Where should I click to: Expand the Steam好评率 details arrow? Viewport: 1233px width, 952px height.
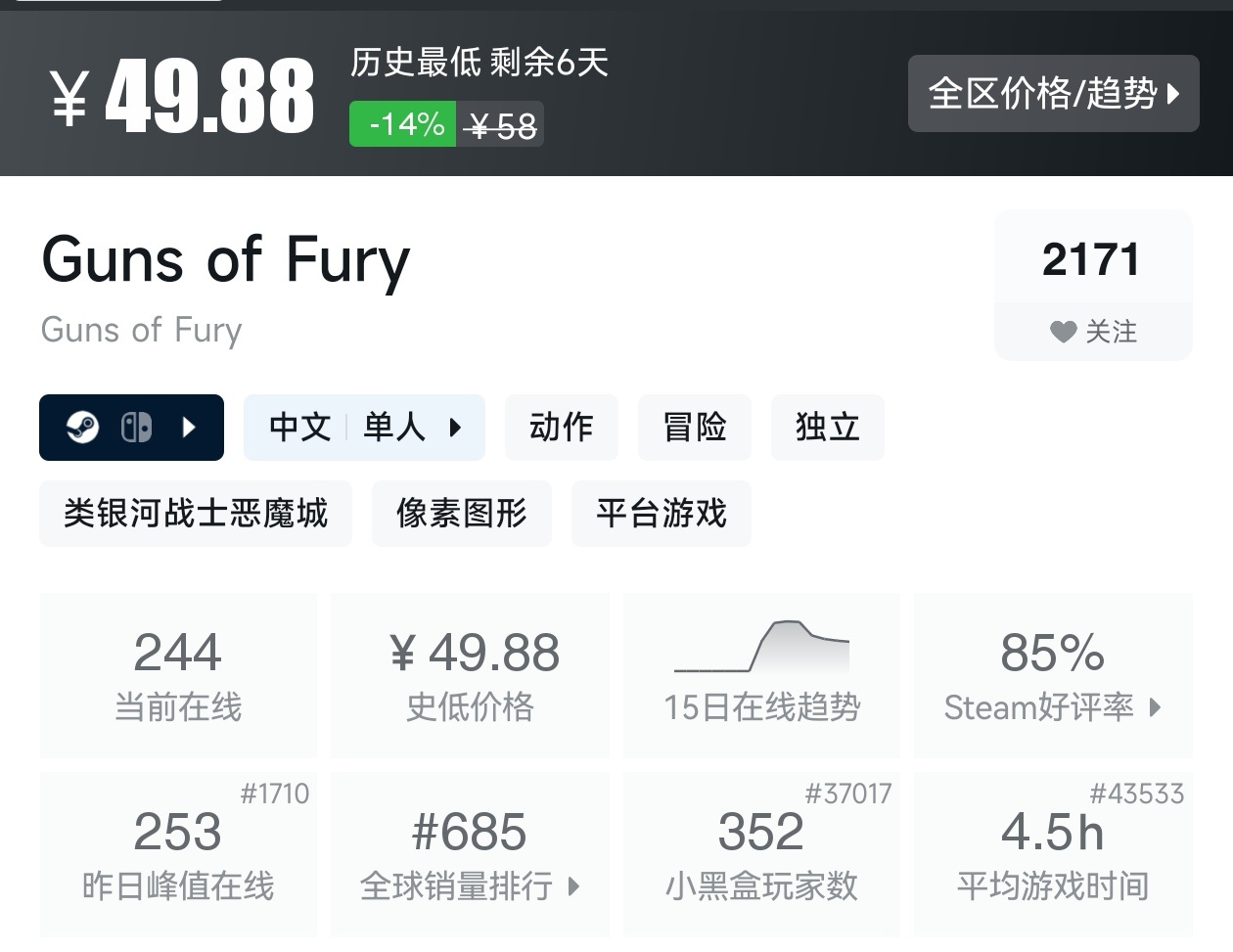click(x=1155, y=707)
